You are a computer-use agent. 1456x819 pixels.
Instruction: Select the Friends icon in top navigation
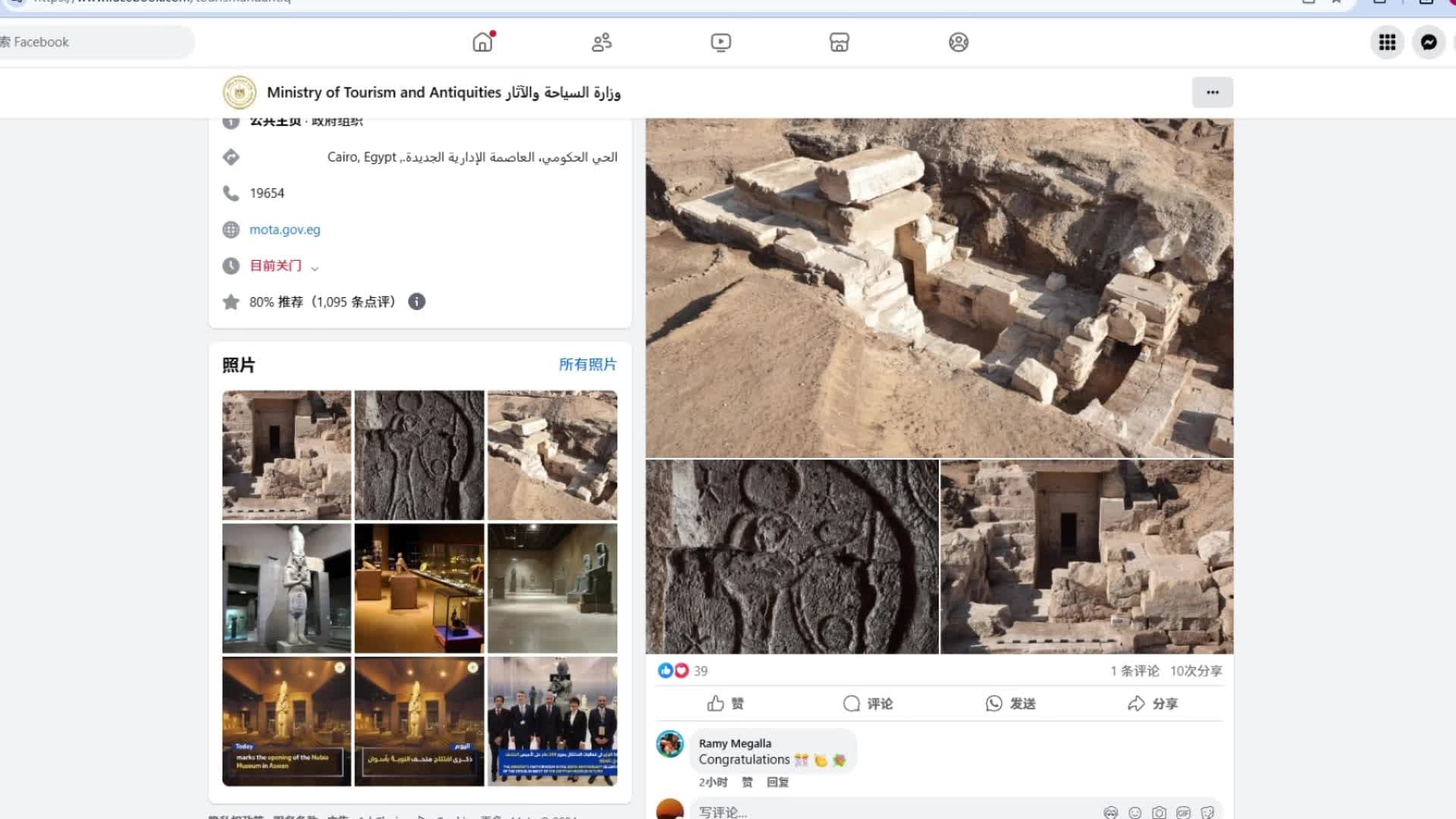click(x=601, y=42)
